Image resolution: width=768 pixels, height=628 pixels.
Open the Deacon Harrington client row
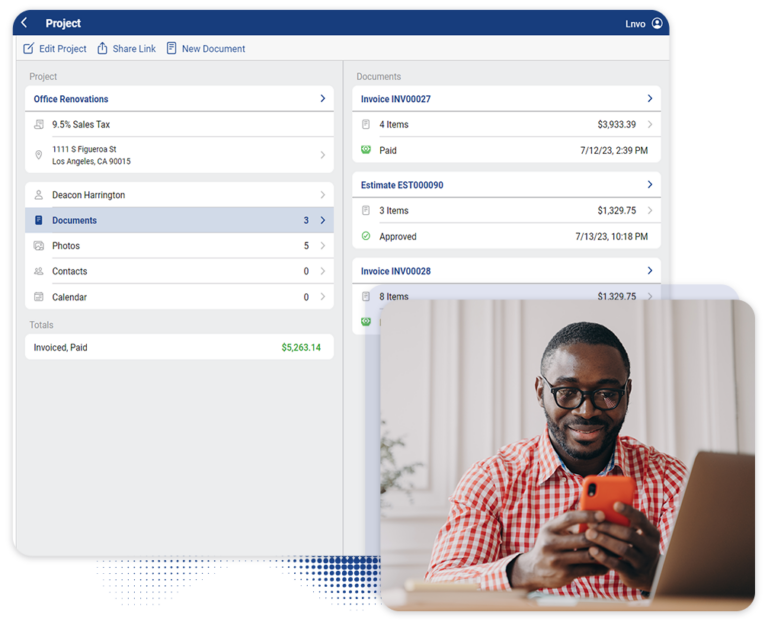coord(179,195)
